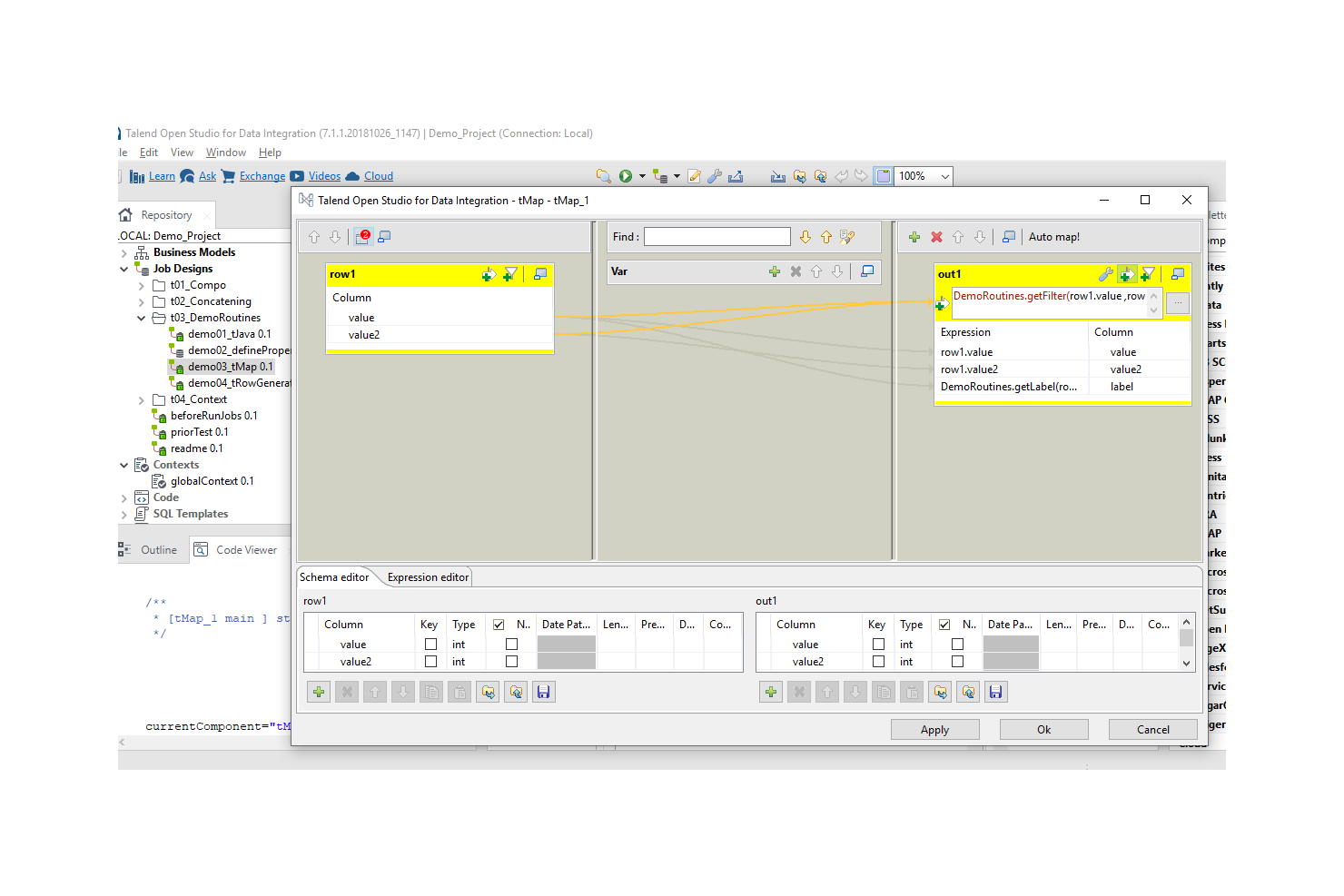Viewport: 1344px width, 896px height.
Task: Apply the tMap changes
Action: pos(934,729)
